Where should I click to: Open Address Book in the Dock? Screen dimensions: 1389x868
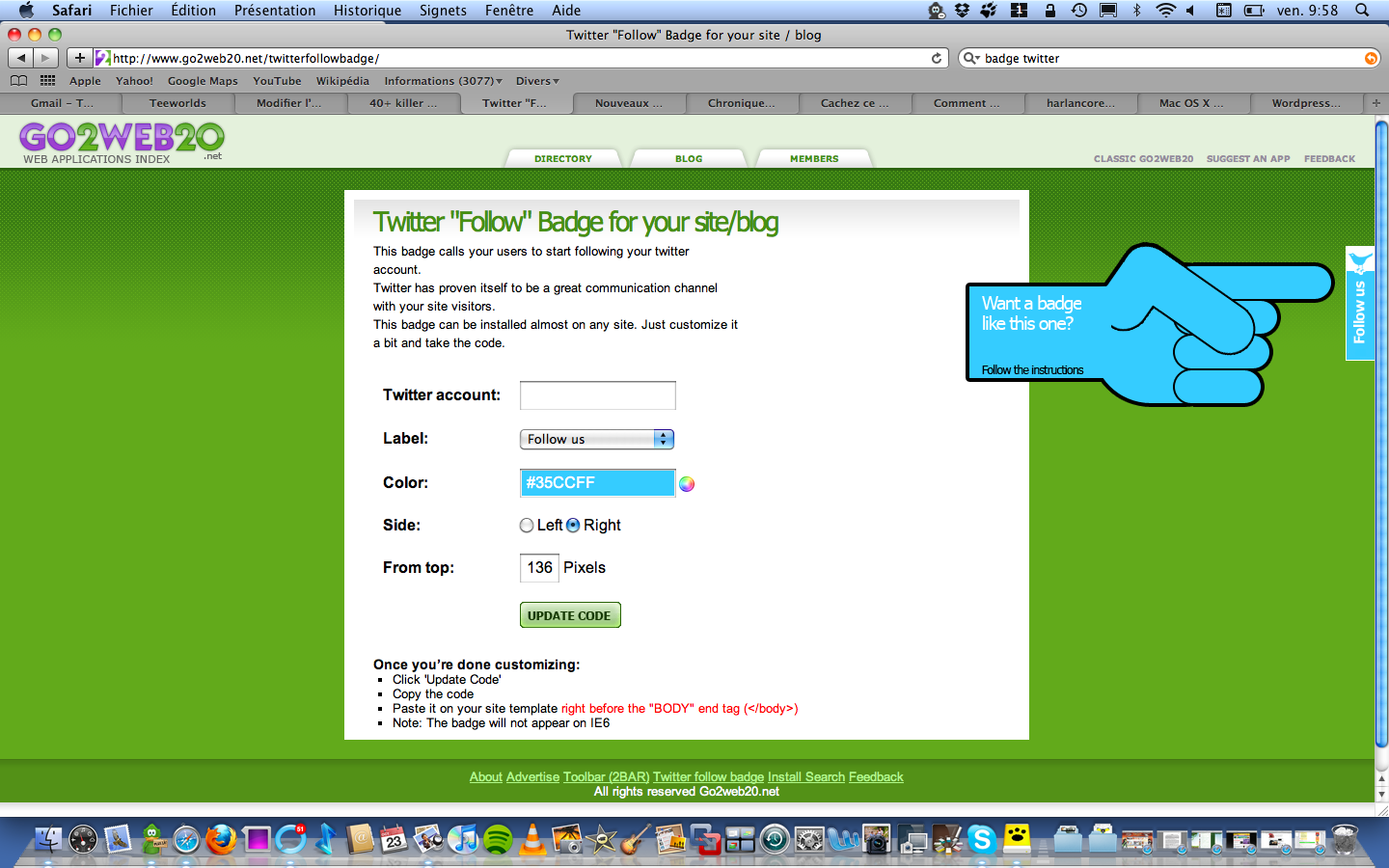[x=360, y=839]
